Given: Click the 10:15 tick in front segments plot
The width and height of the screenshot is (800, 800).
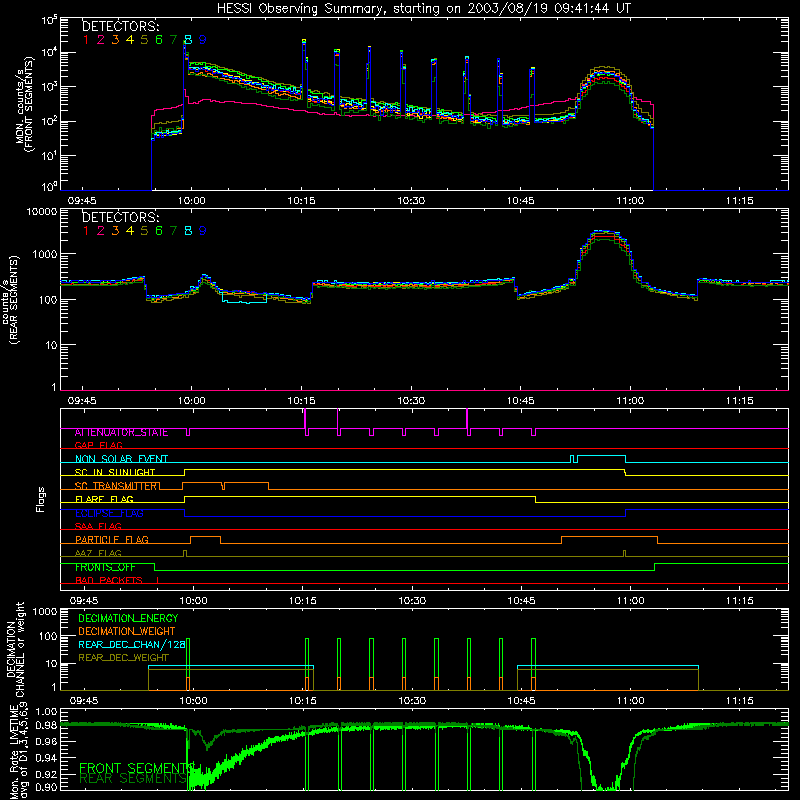Looking at the screenshot, I should pos(301,201).
